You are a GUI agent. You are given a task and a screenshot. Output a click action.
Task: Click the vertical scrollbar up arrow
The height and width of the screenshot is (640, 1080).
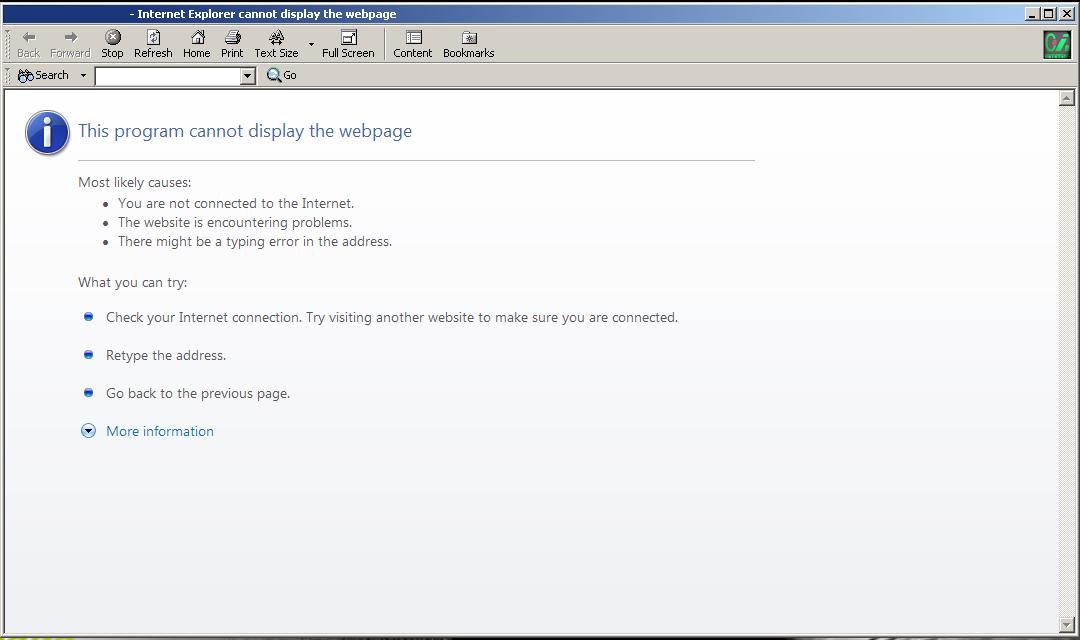click(x=1066, y=98)
